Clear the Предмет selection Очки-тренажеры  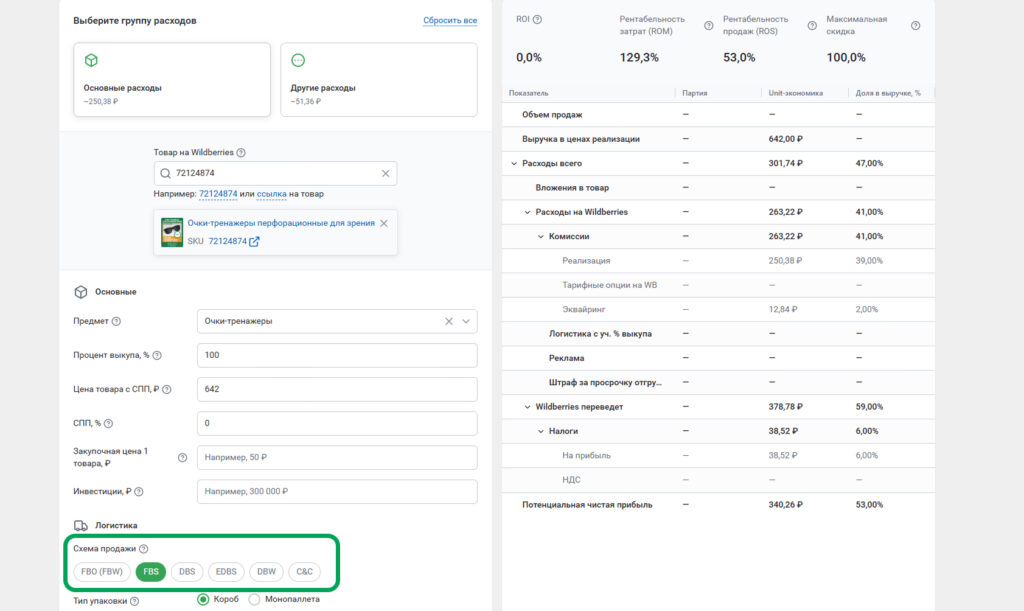pyautogui.click(x=449, y=321)
